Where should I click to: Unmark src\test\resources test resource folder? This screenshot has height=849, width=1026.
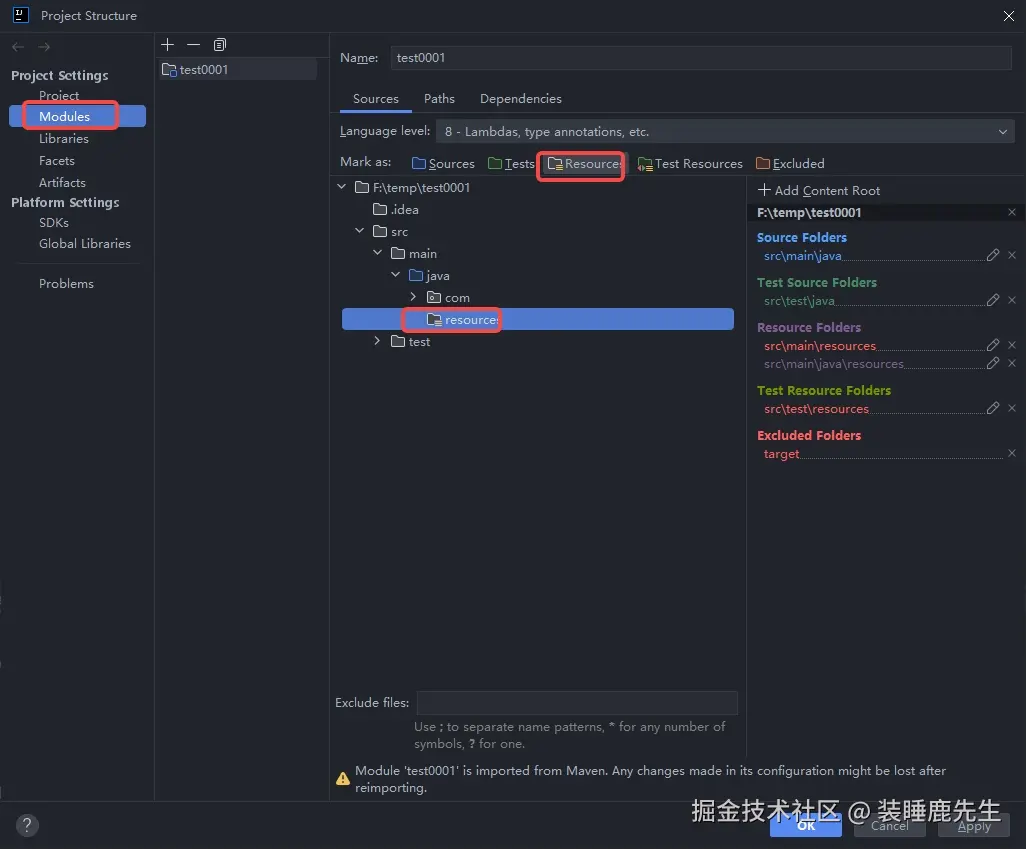(1012, 408)
